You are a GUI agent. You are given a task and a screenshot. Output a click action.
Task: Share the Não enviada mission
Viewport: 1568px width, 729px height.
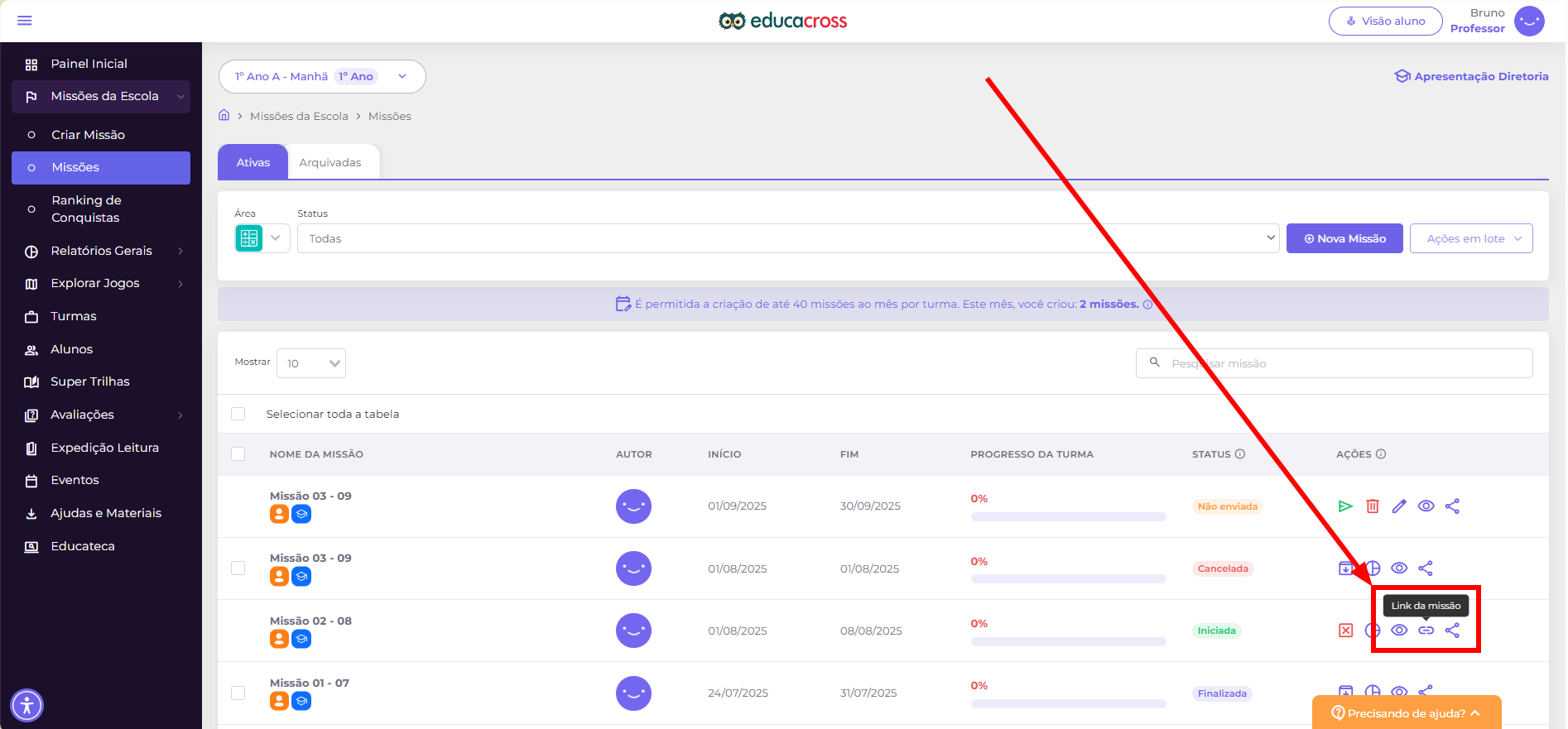pyautogui.click(x=1452, y=506)
